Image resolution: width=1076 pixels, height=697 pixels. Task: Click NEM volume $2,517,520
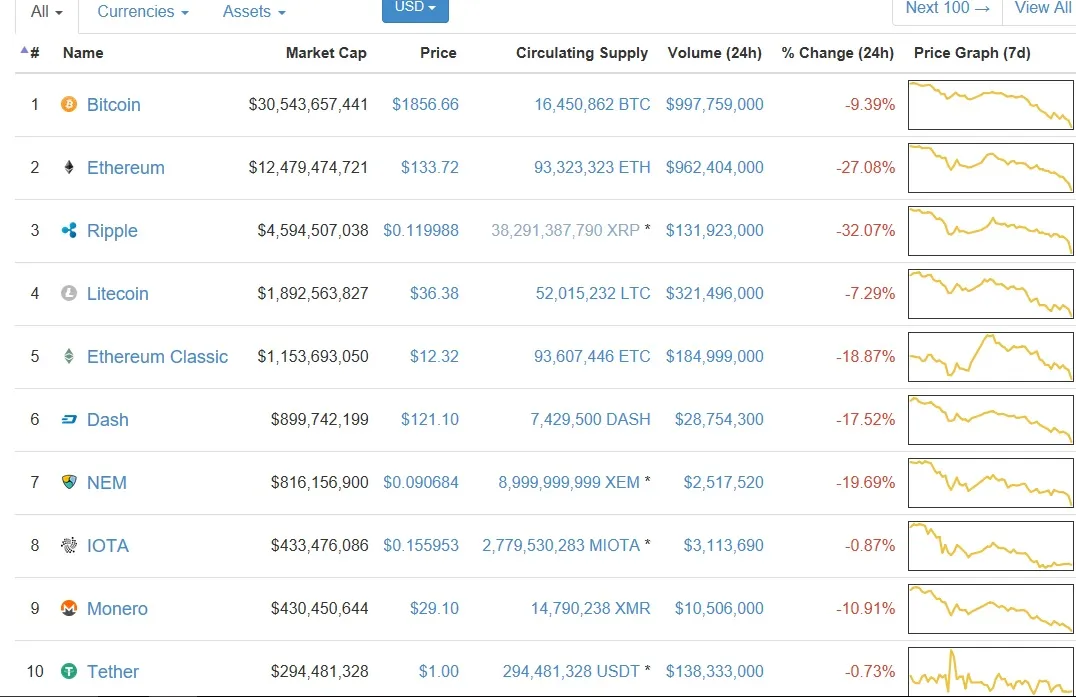point(723,482)
